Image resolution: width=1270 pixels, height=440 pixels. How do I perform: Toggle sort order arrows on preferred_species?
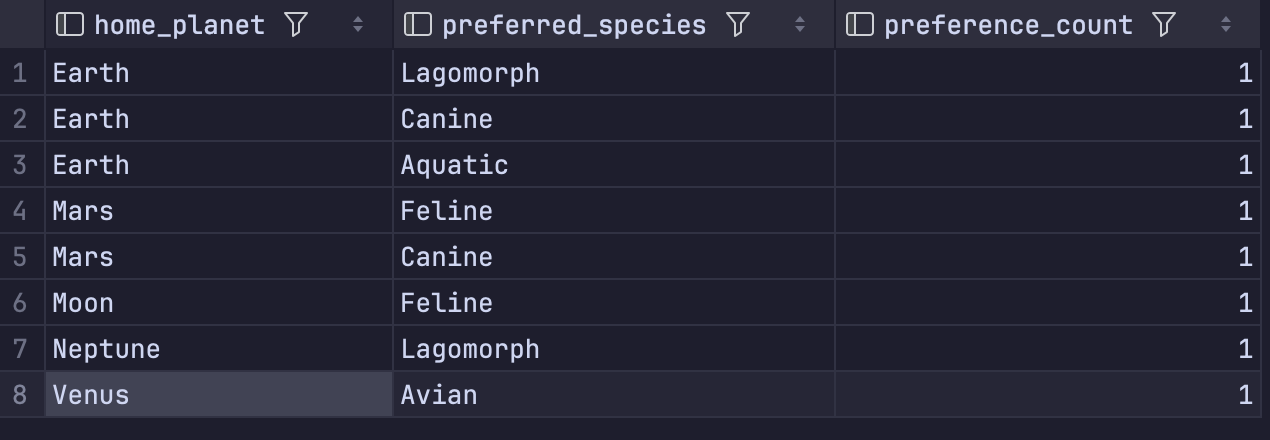click(800, 25)
